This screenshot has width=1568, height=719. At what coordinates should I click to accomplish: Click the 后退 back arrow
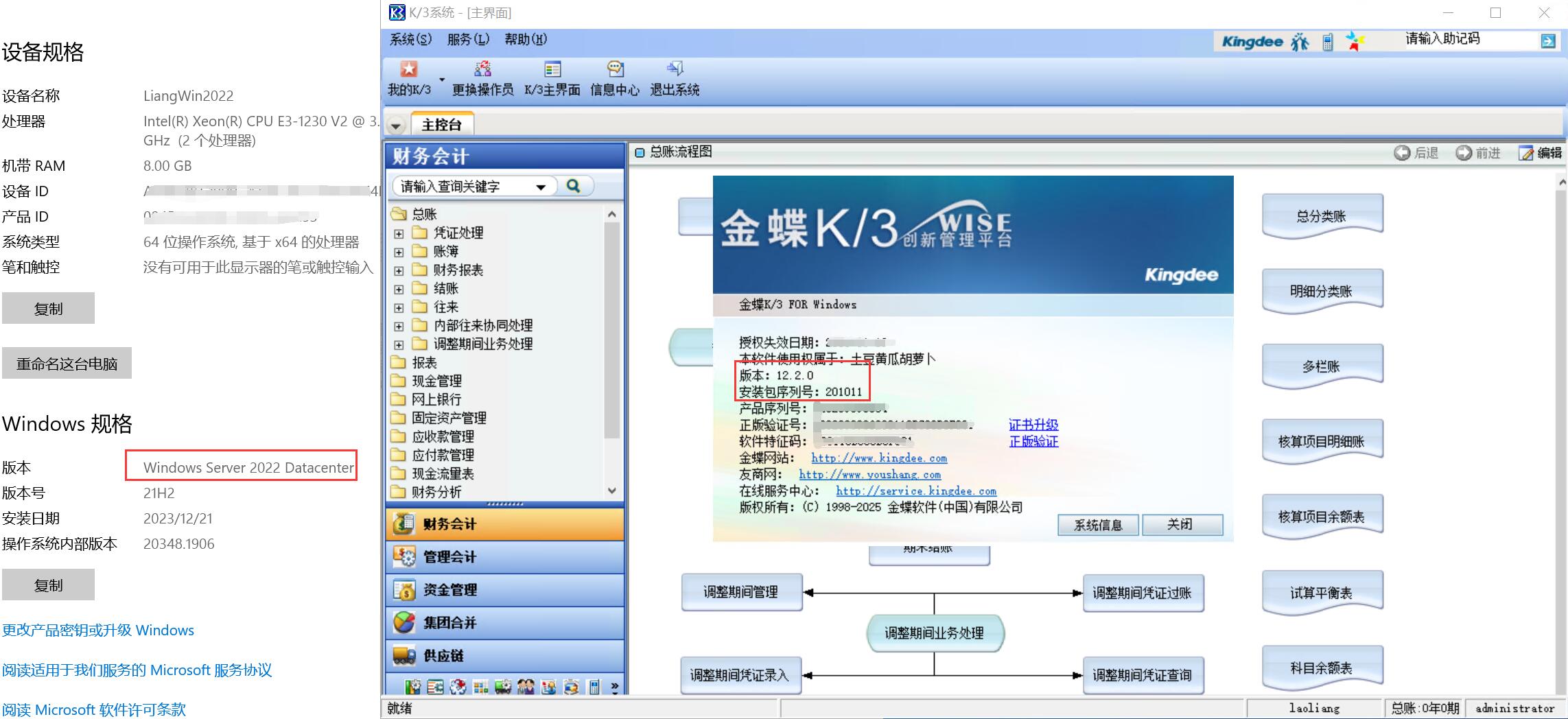(1402, 153)
